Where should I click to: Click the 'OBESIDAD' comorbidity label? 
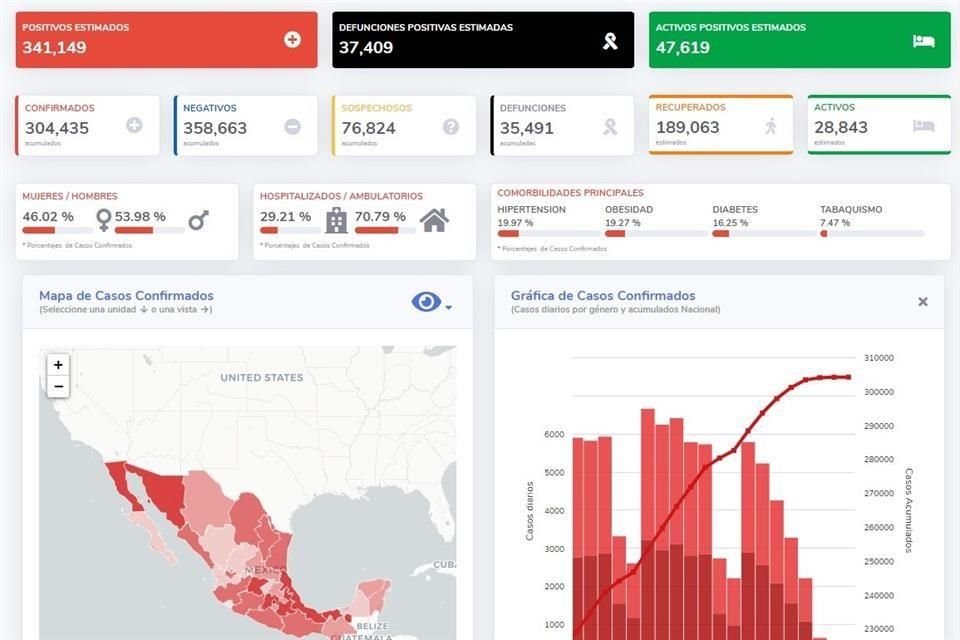629,209
